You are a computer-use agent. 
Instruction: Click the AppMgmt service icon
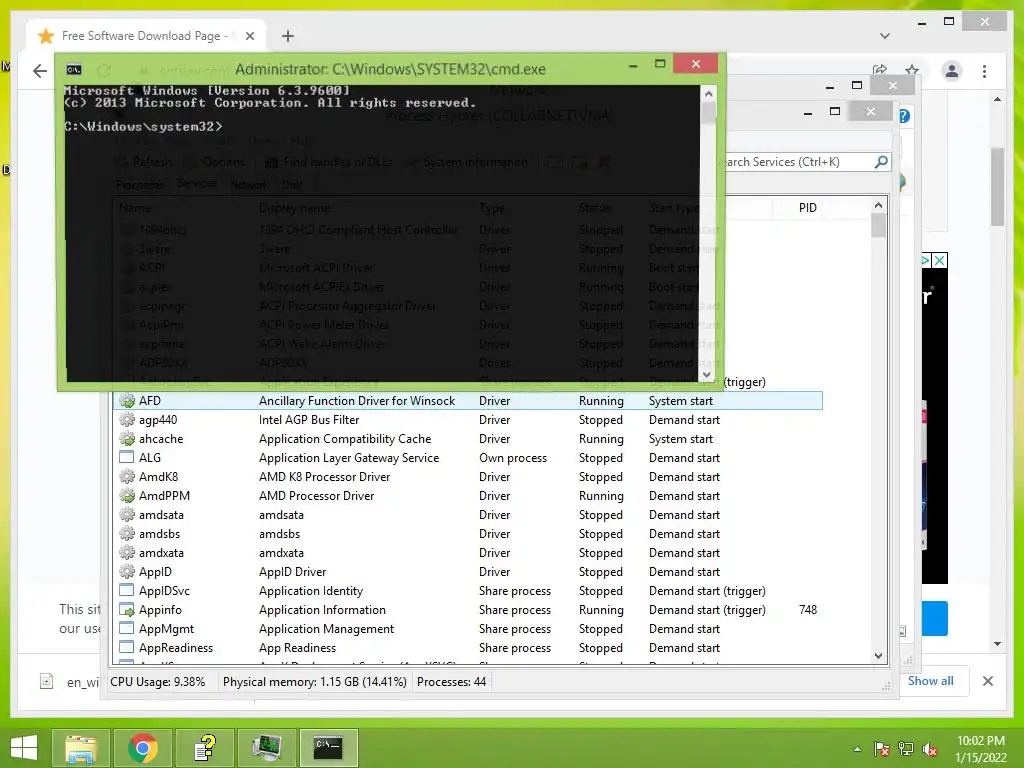tap(127, 628)
